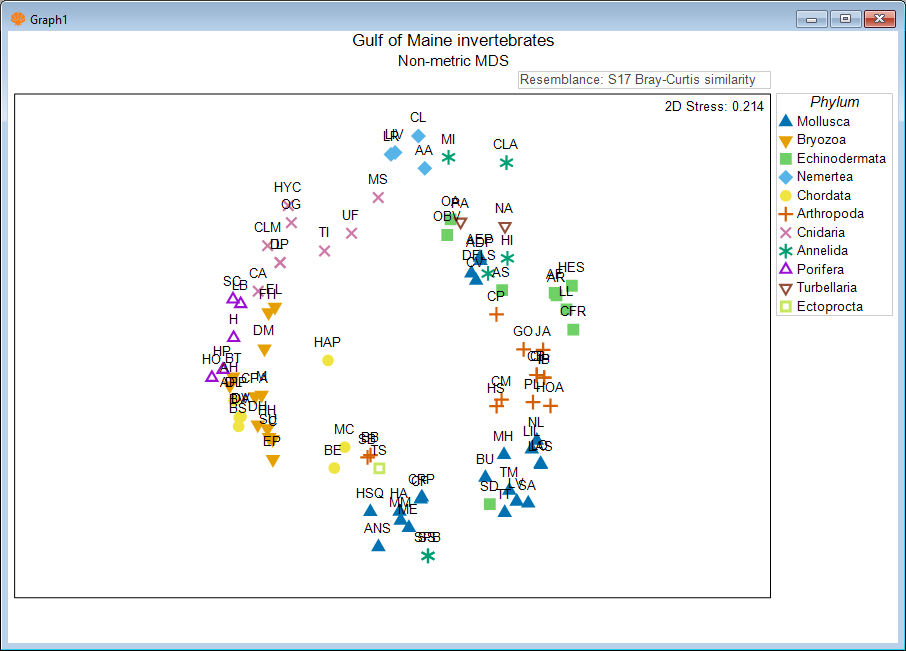Viewport: 906px width, 651px height.
Task: Select the Porifera open triangle legend symbol
Action: coord(786,269)
